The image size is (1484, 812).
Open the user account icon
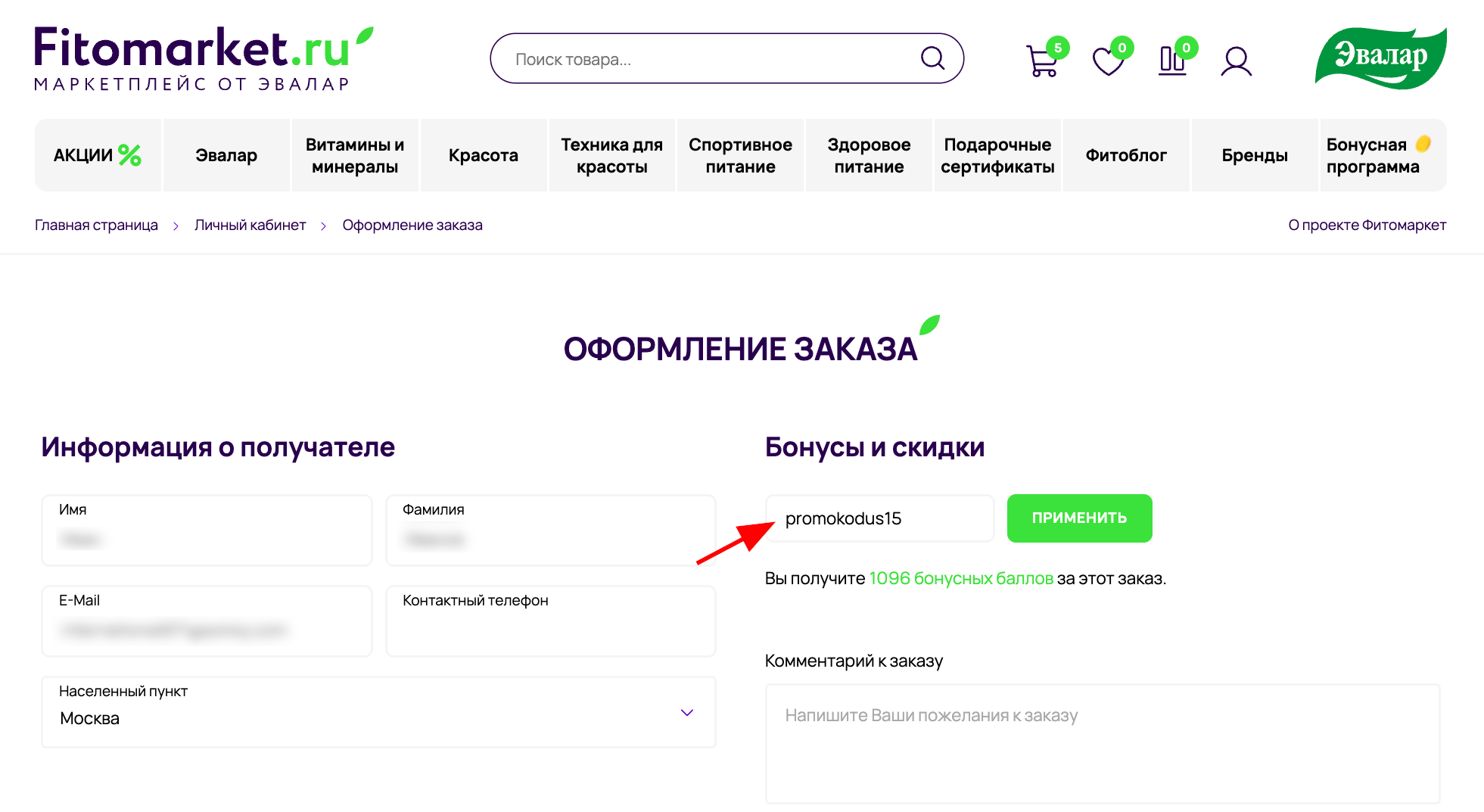(x=1236, y=61)
